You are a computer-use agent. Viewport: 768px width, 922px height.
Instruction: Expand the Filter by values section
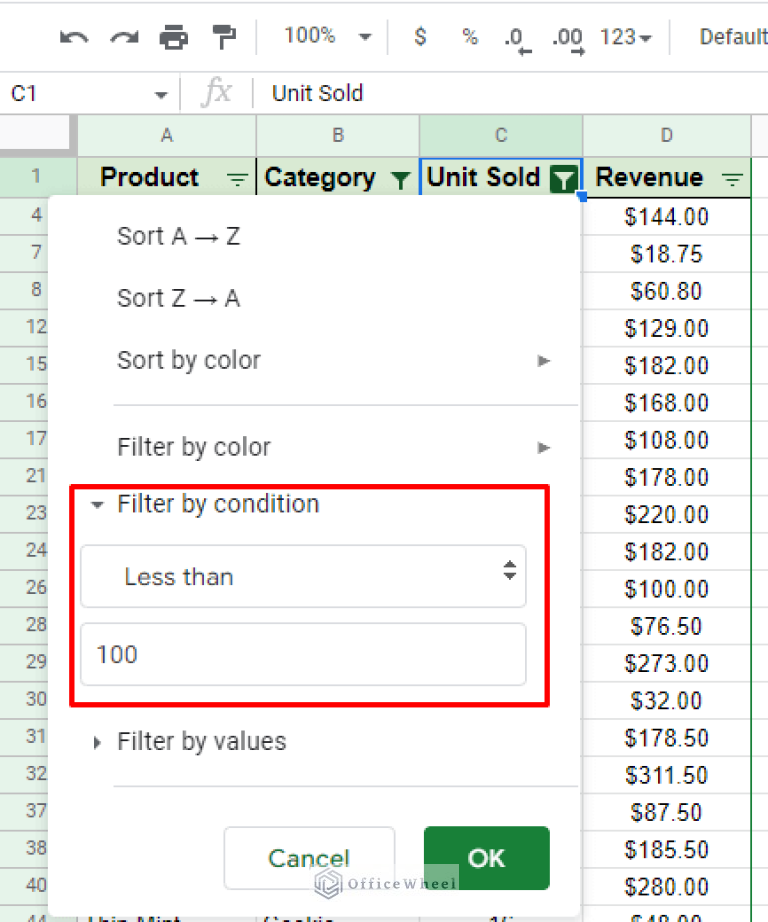pos(97,742)
